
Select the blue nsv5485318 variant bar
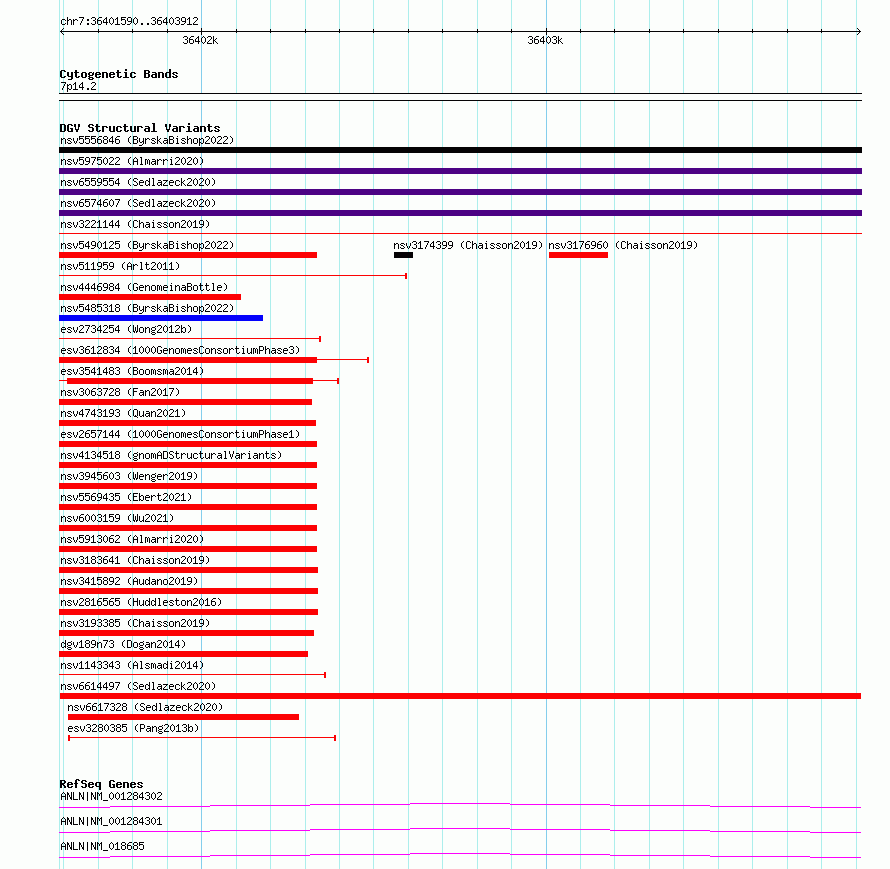coord(161,318)
